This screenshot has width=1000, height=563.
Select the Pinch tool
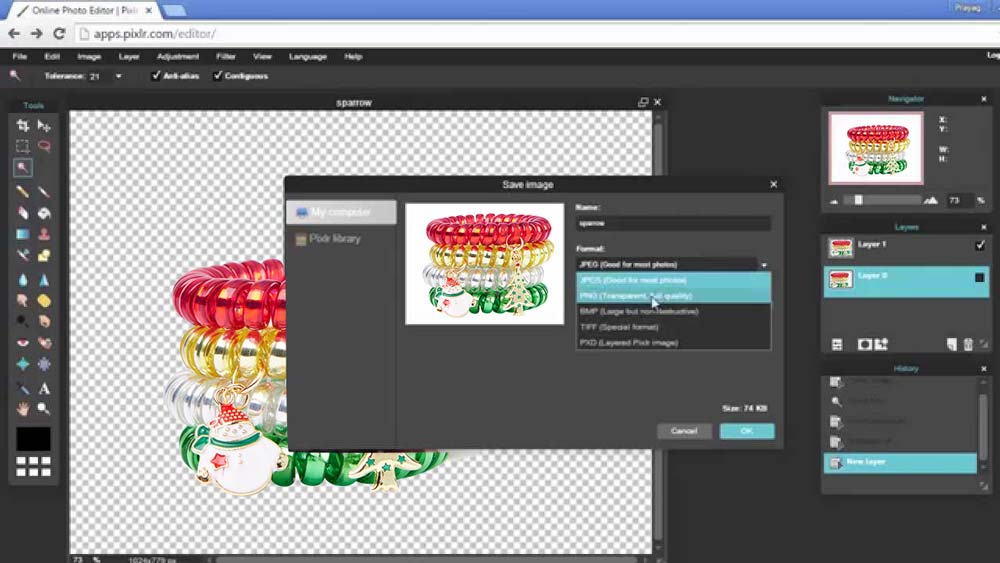[x=44, y=364]
